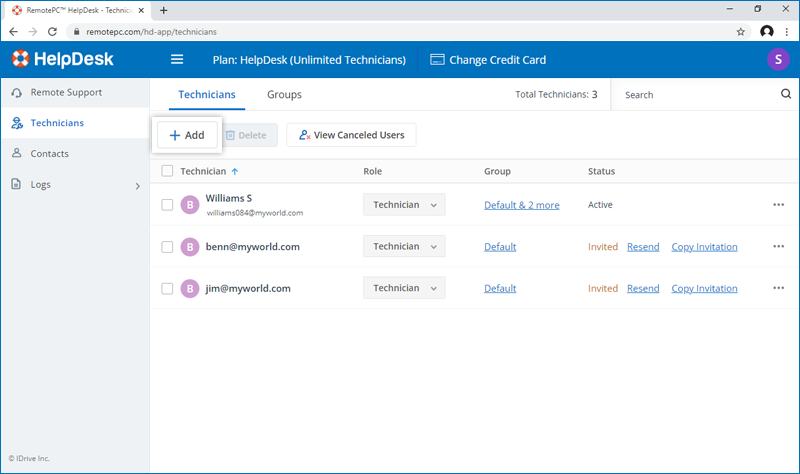Check the benn@myworld.com row checkbox
Viewport: 800px width, 474px height.
(167, 247)
